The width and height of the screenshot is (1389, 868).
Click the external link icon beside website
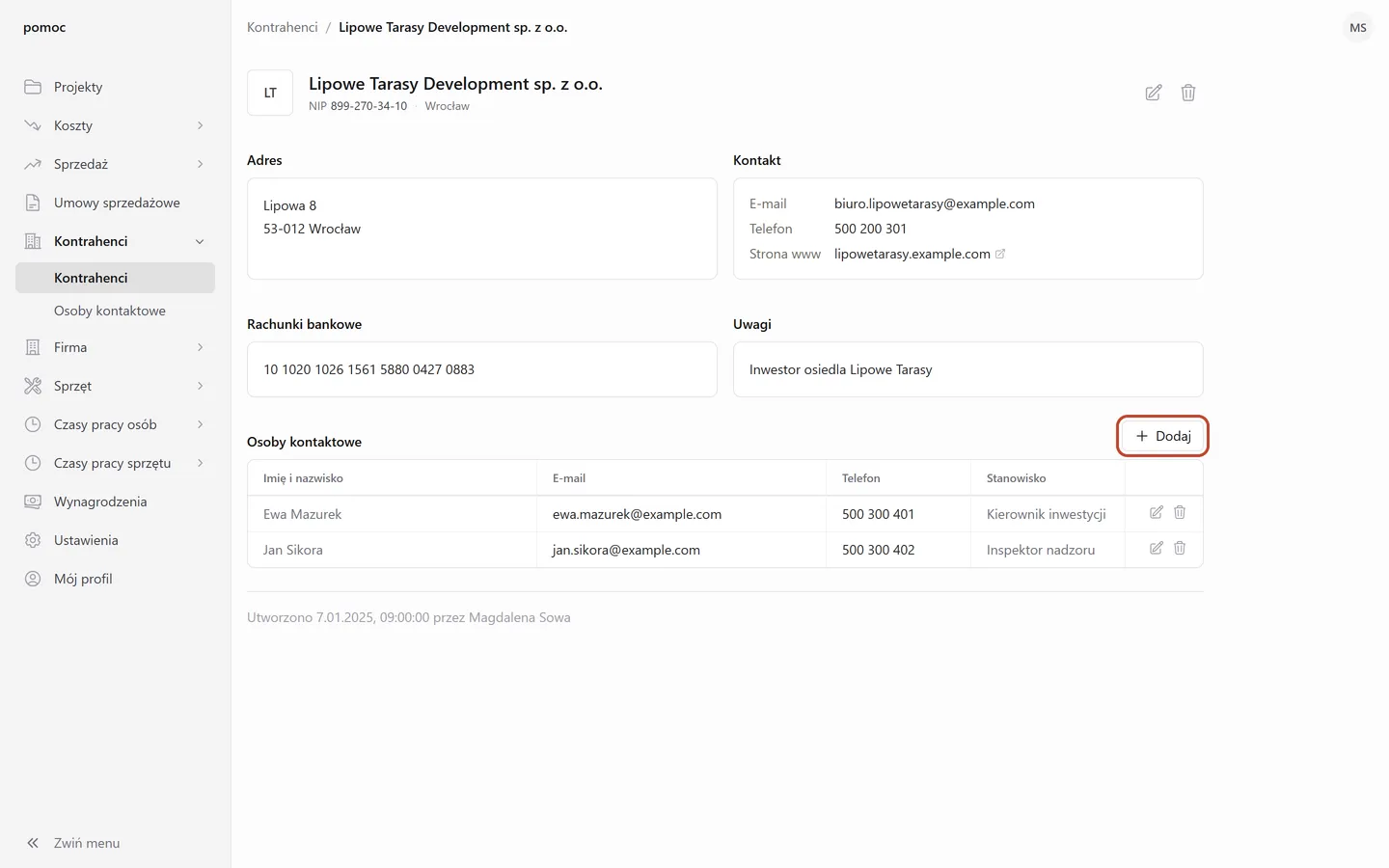1000,254
